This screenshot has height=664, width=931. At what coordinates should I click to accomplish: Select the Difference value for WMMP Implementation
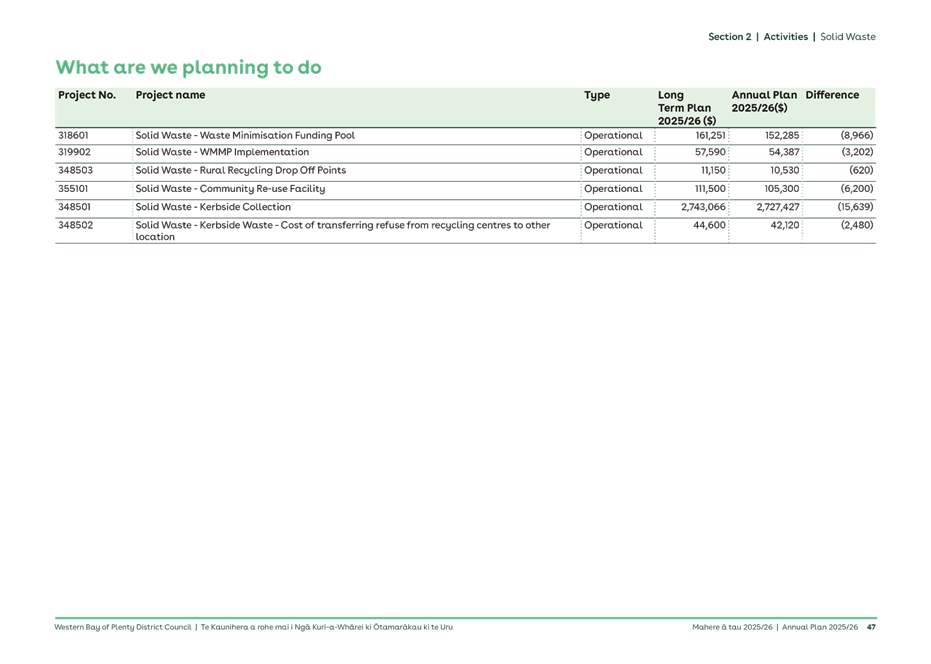pyautogui.click(x=860, y=151)
